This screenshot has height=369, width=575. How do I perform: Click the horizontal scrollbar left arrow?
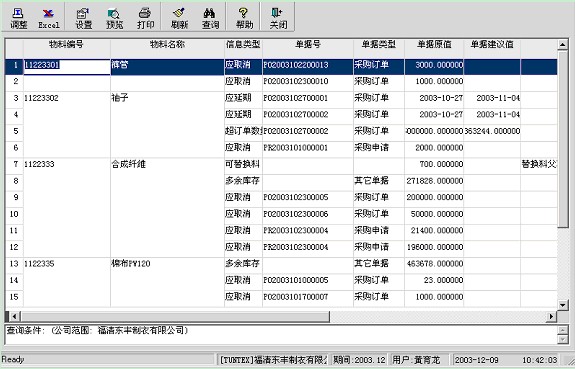pyautogui.click(x=14, y=316)
